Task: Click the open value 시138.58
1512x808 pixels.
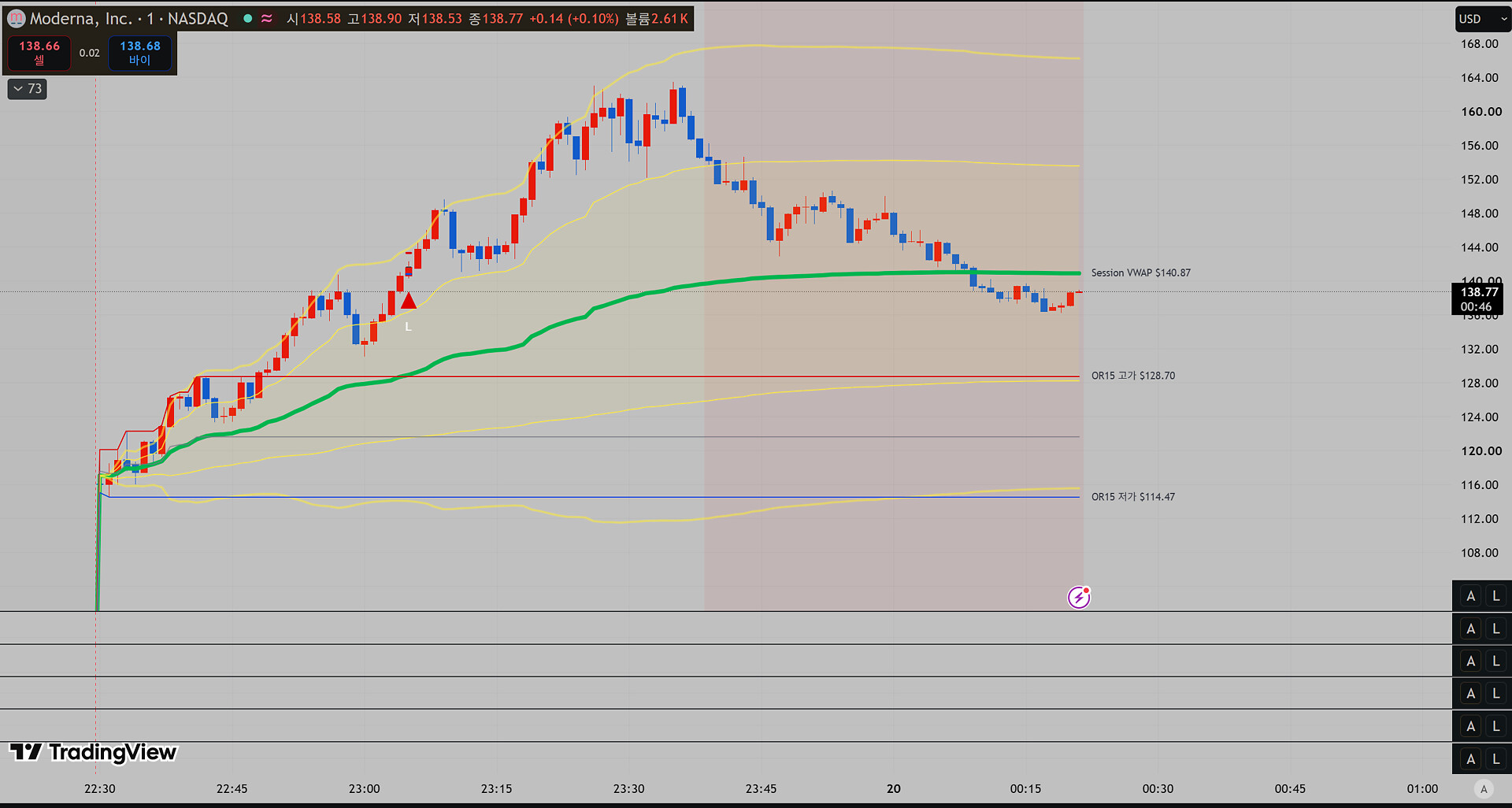Action: pyautogui.click(x=313, y=18)
